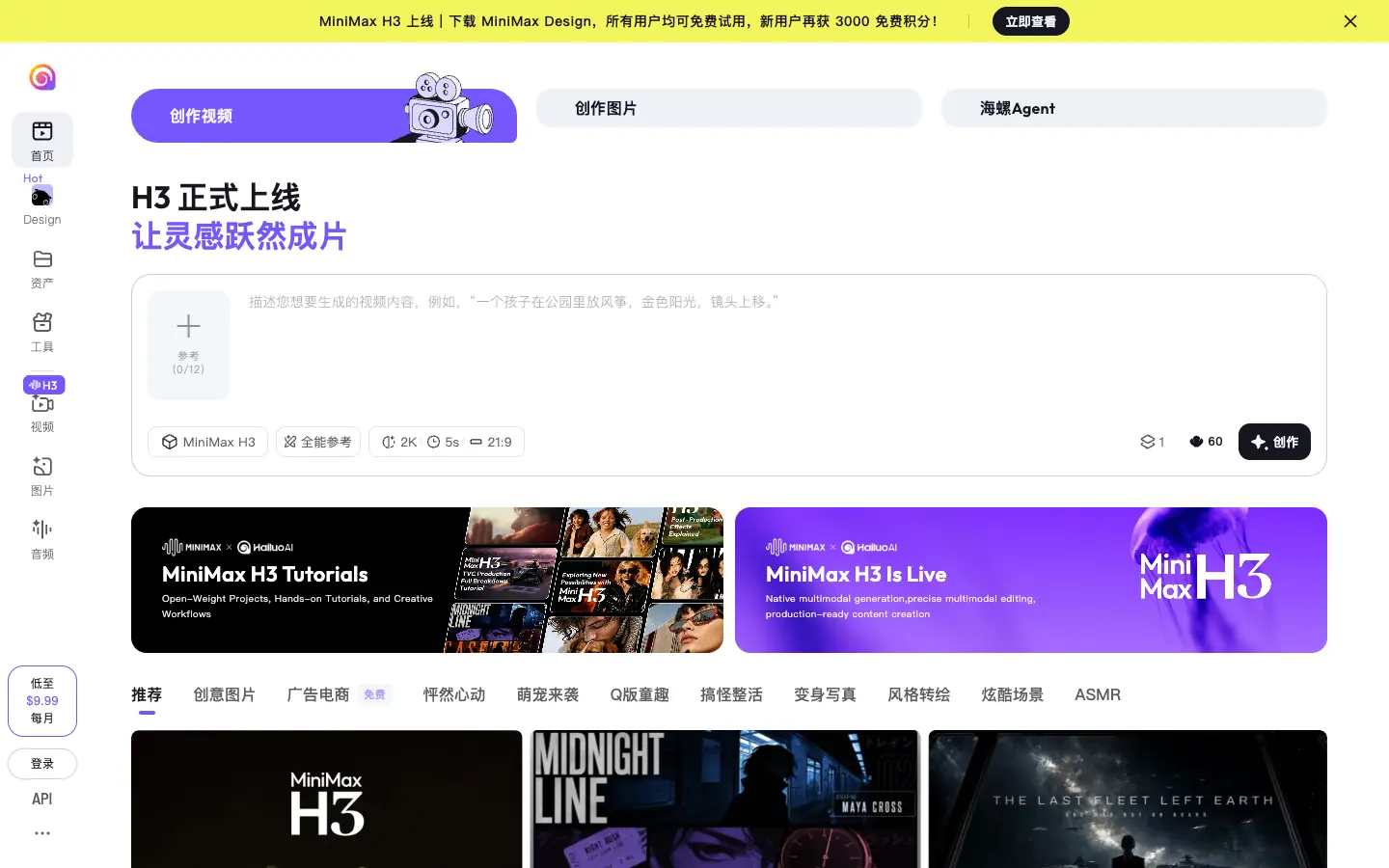Open the 5s duration setting
Screen dimensions: 1389x868
pyautogui.click(x=444, y=442)
